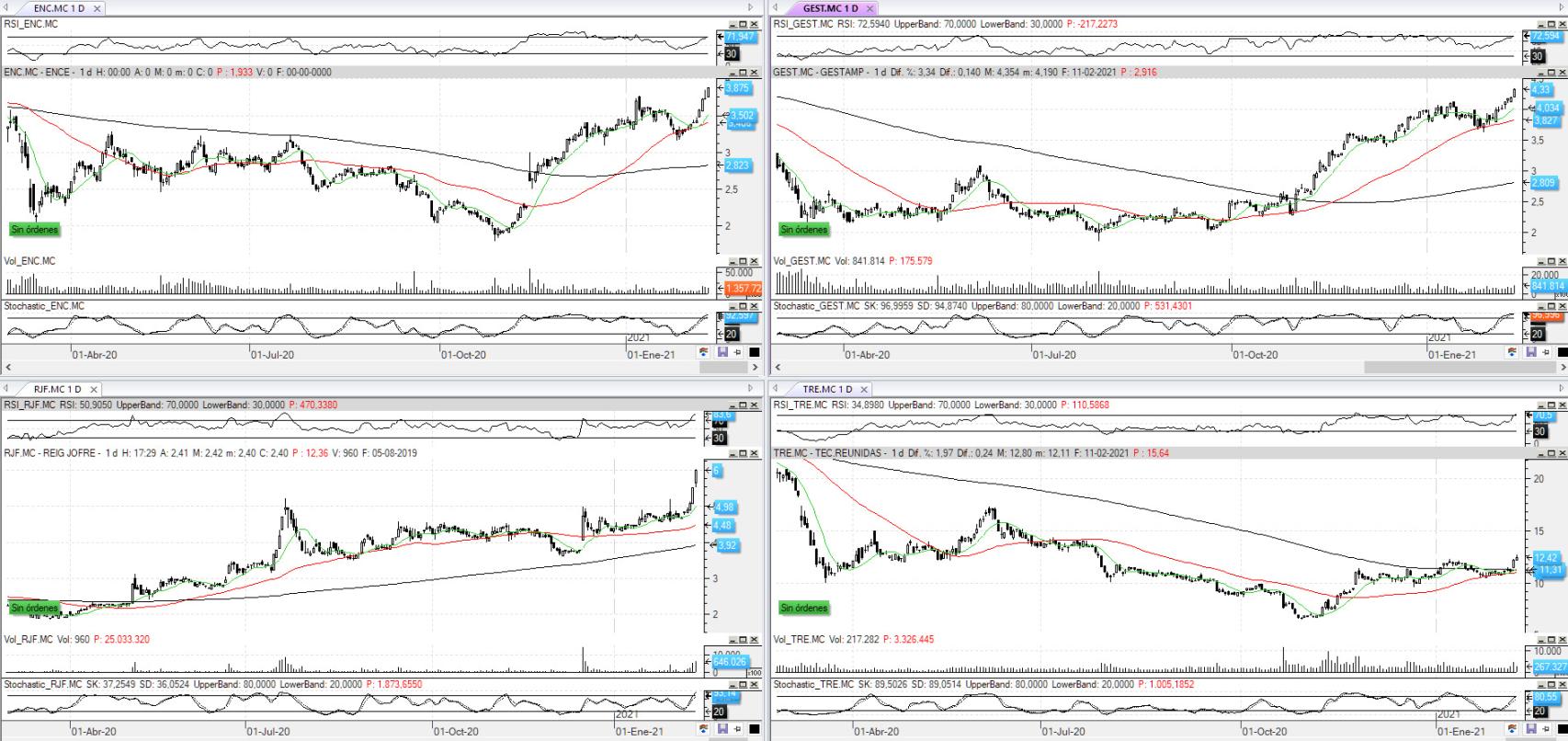Click 'Sin órdenes' label on ENC.MC chart
Viewport: 1568px width, 741px height.
34,229
